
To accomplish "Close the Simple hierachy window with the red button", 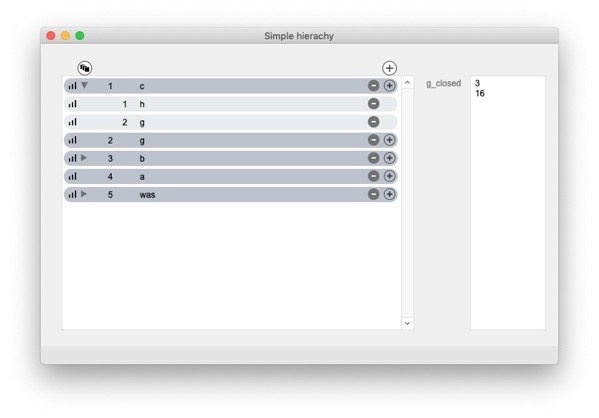I will point(51,36).
